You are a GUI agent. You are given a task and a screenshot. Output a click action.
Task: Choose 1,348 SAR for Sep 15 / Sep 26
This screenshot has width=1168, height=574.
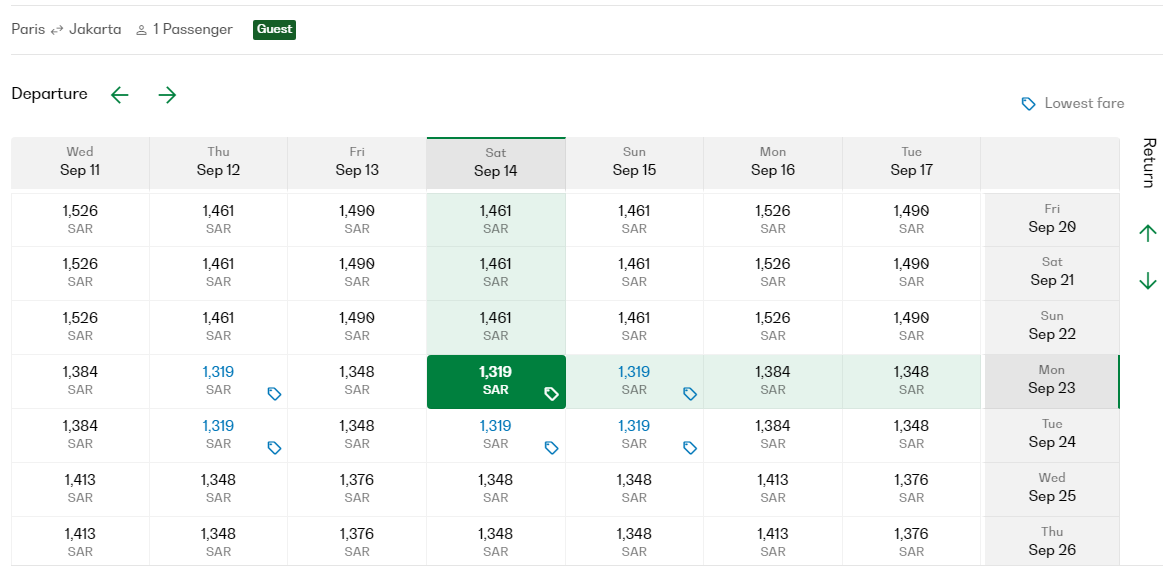tap(635, 543)
